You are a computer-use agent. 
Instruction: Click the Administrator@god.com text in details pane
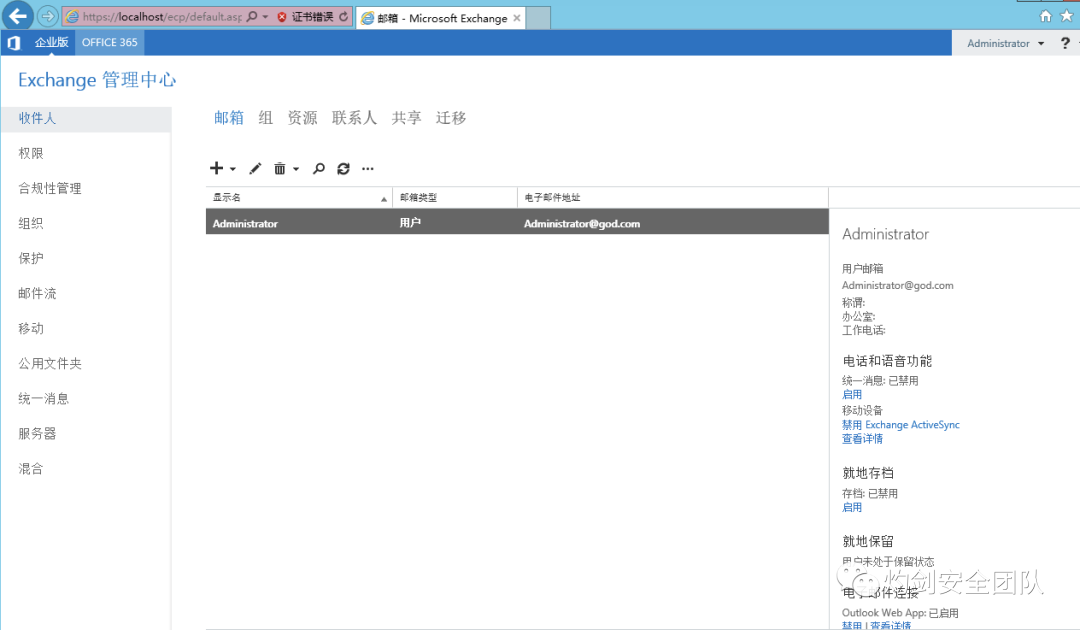[897, 285]
